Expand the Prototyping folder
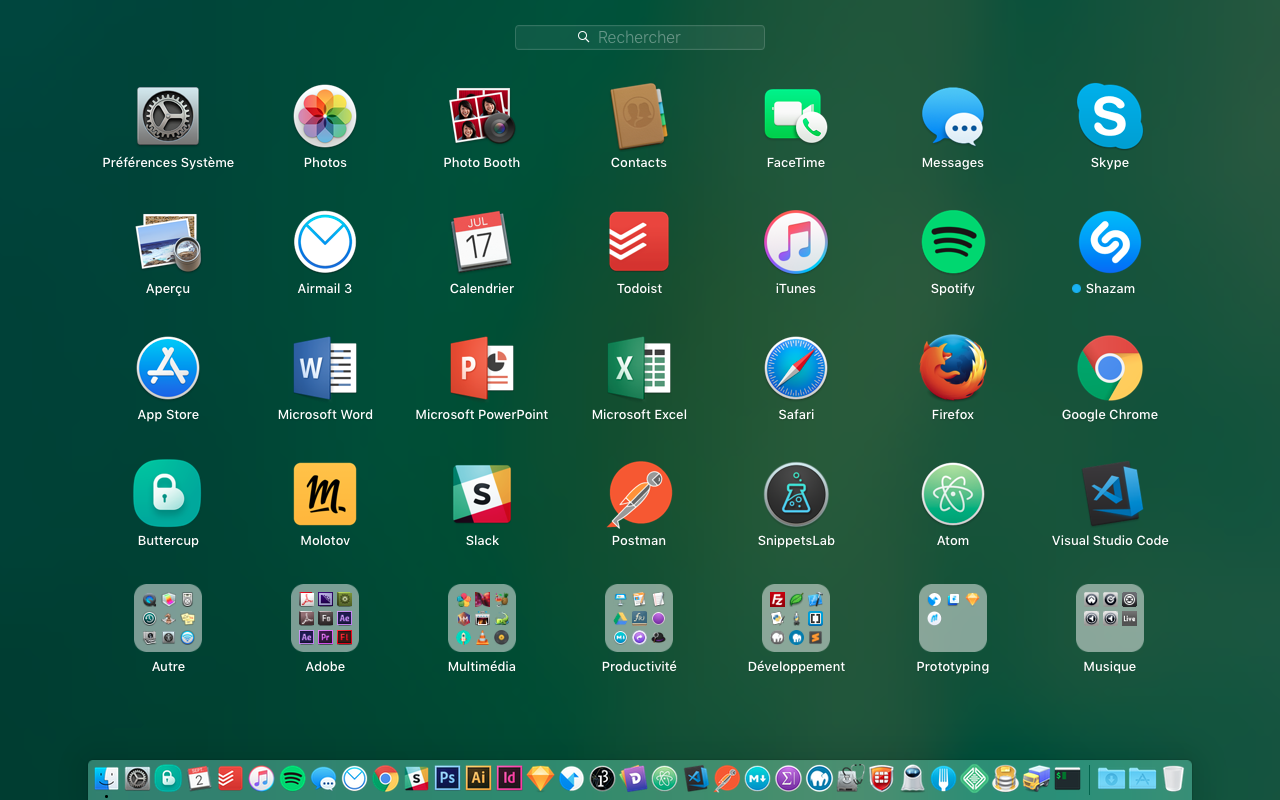 [x=953, y=619]
